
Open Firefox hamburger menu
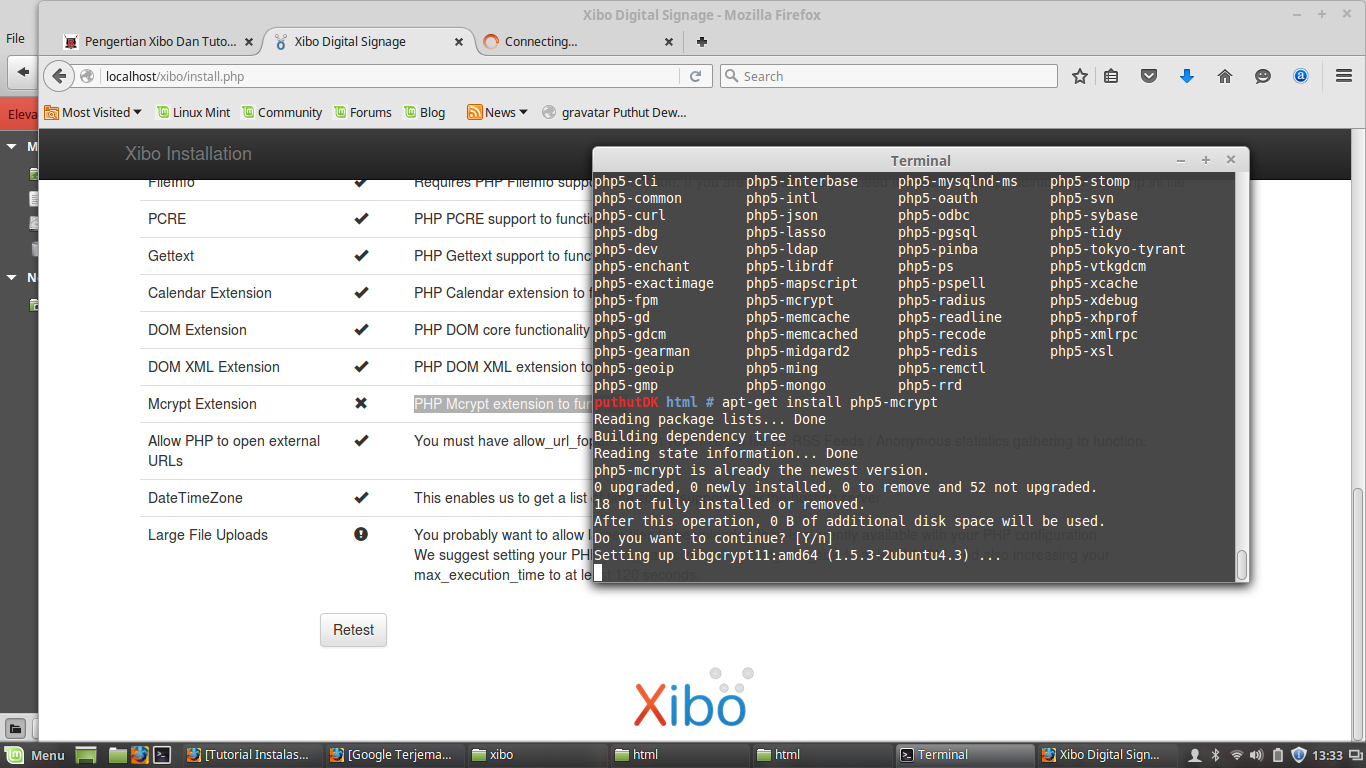point(1344,76)
